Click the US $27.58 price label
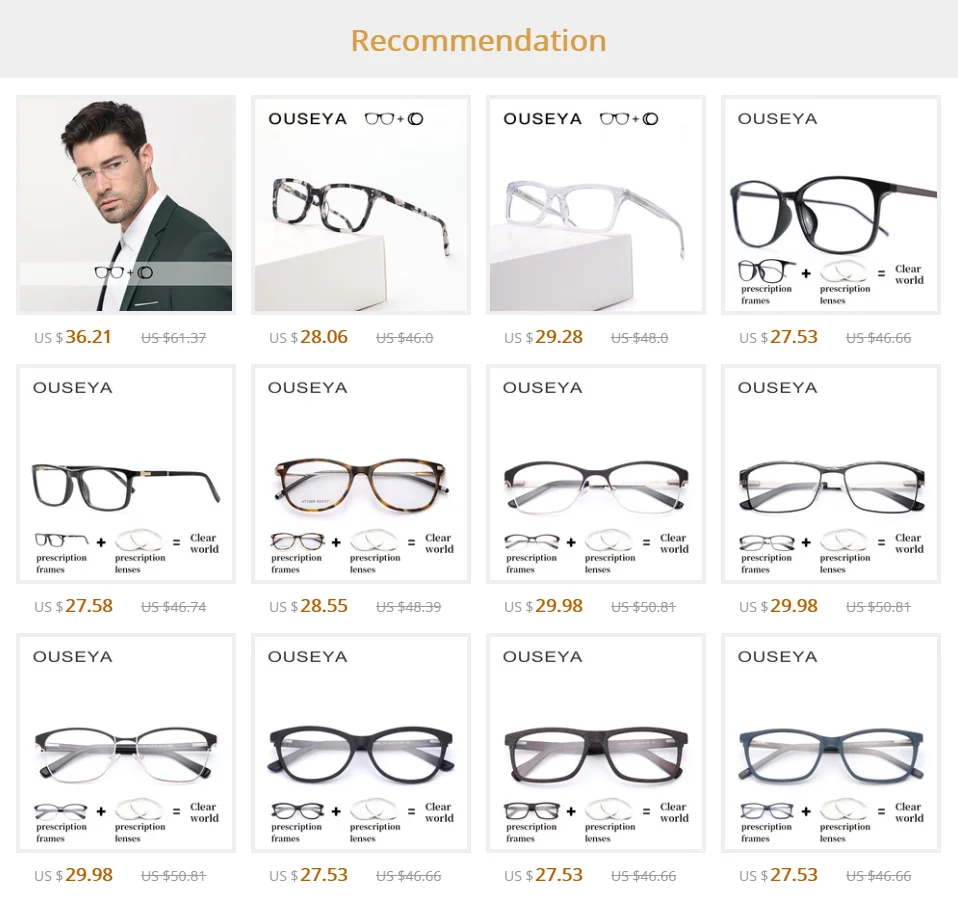Image resolution: width=958 pixels, height=906 pixels. (73, 606)
